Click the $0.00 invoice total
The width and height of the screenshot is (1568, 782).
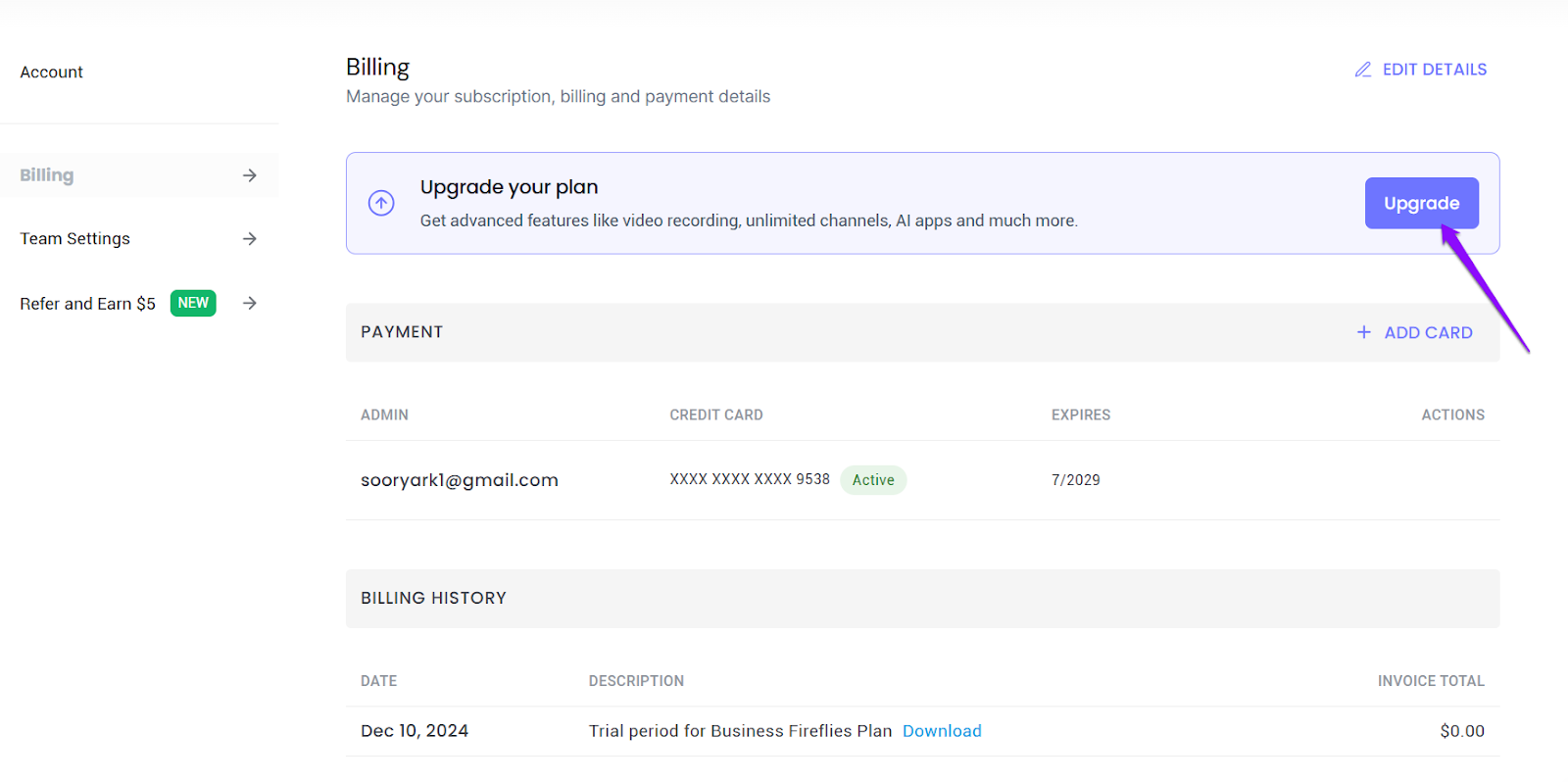(1461, 731)
